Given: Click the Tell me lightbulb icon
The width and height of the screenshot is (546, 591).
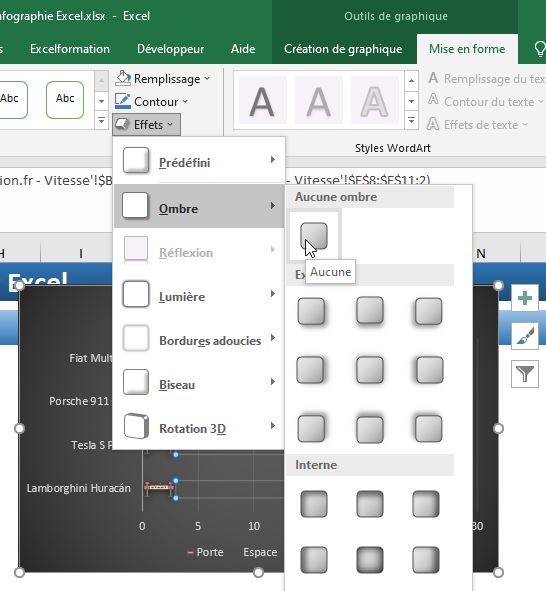Looking at the screenshot, I should 539,49.
